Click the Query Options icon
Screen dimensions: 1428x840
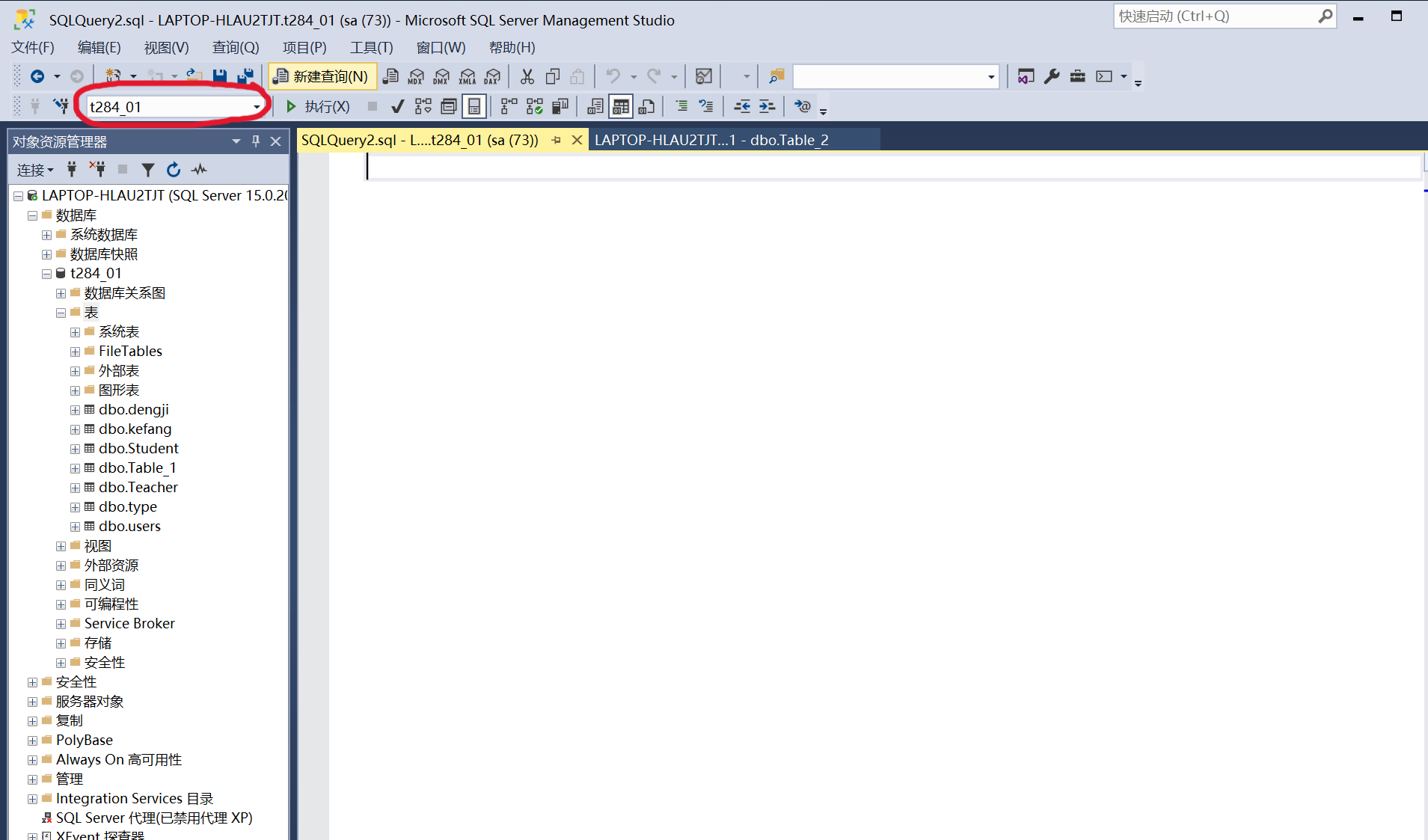(449, 106)
